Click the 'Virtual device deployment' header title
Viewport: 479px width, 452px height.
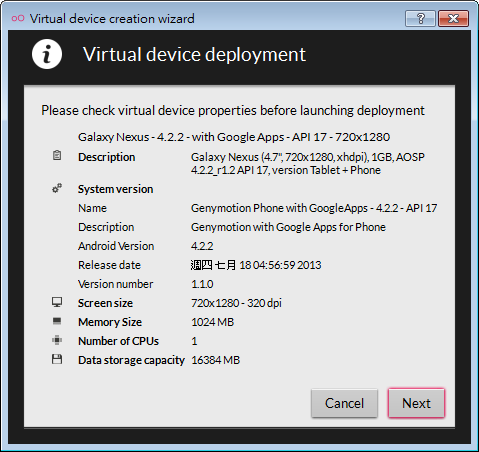point(194,54)
